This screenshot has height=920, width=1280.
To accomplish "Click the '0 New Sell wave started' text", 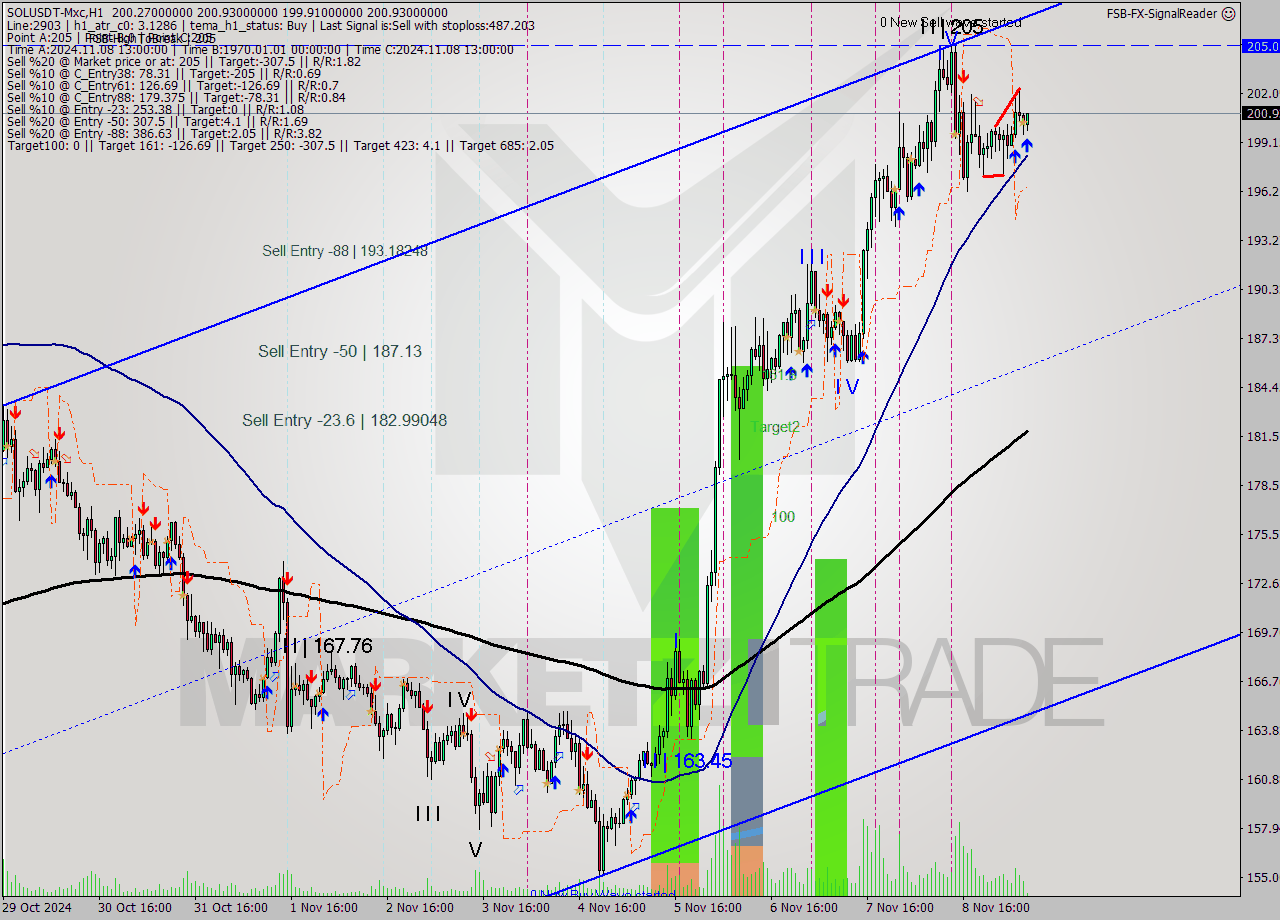I will point(951,22).
